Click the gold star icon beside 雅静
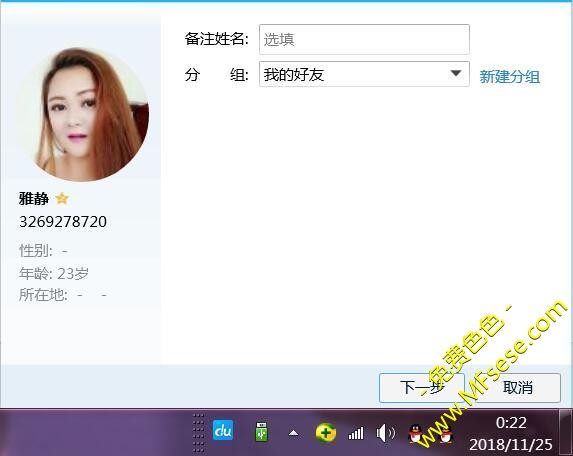Image resolution: width=573 pixels, height=456 pixels. point(62,198)
